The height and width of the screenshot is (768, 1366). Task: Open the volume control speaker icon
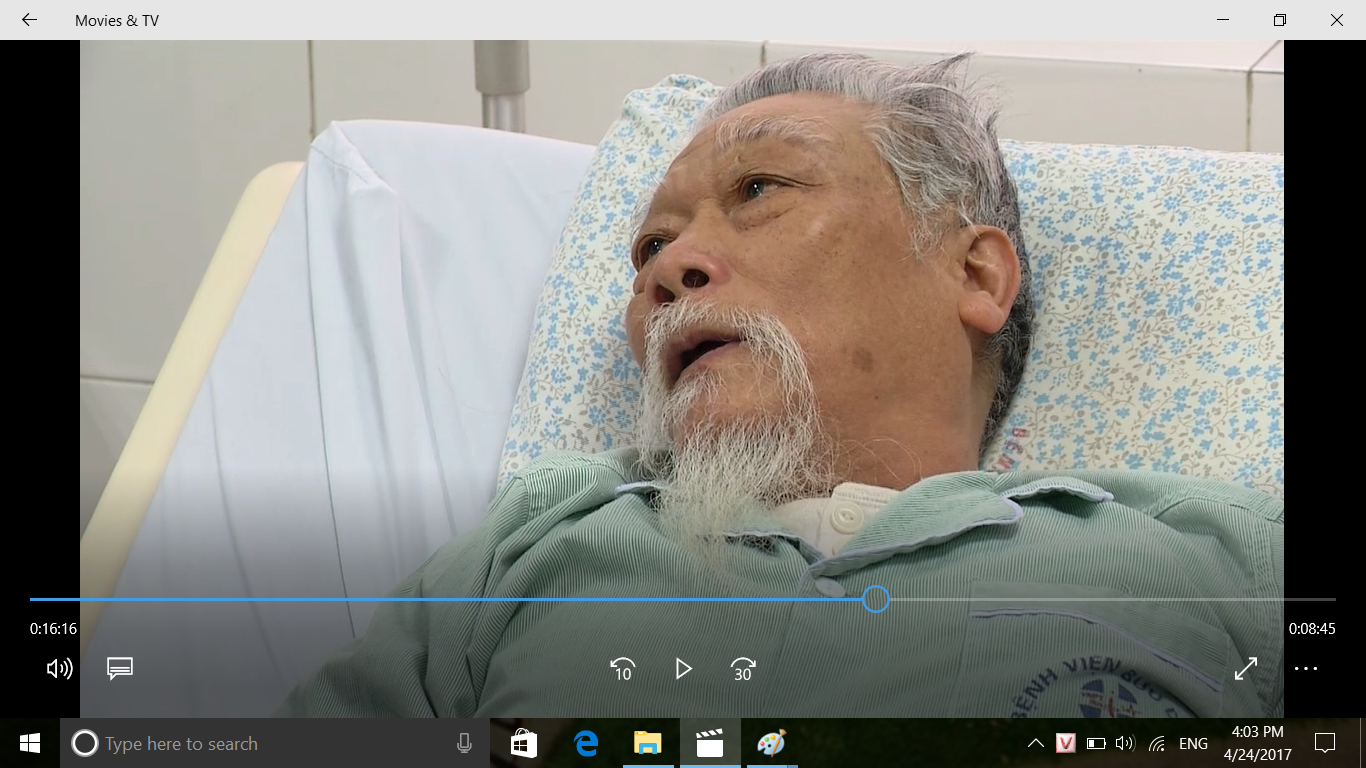pyautogui.click(x=59, y=669)
